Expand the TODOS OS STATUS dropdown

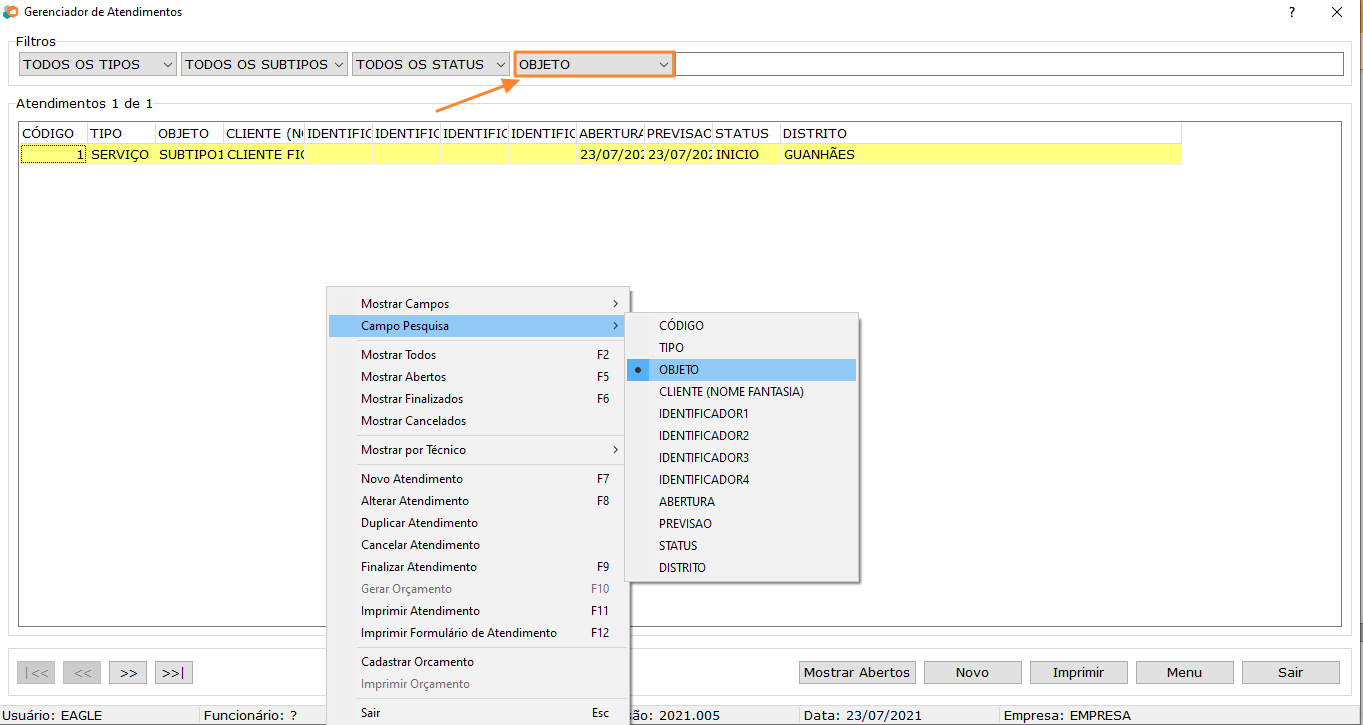point(431,64)
